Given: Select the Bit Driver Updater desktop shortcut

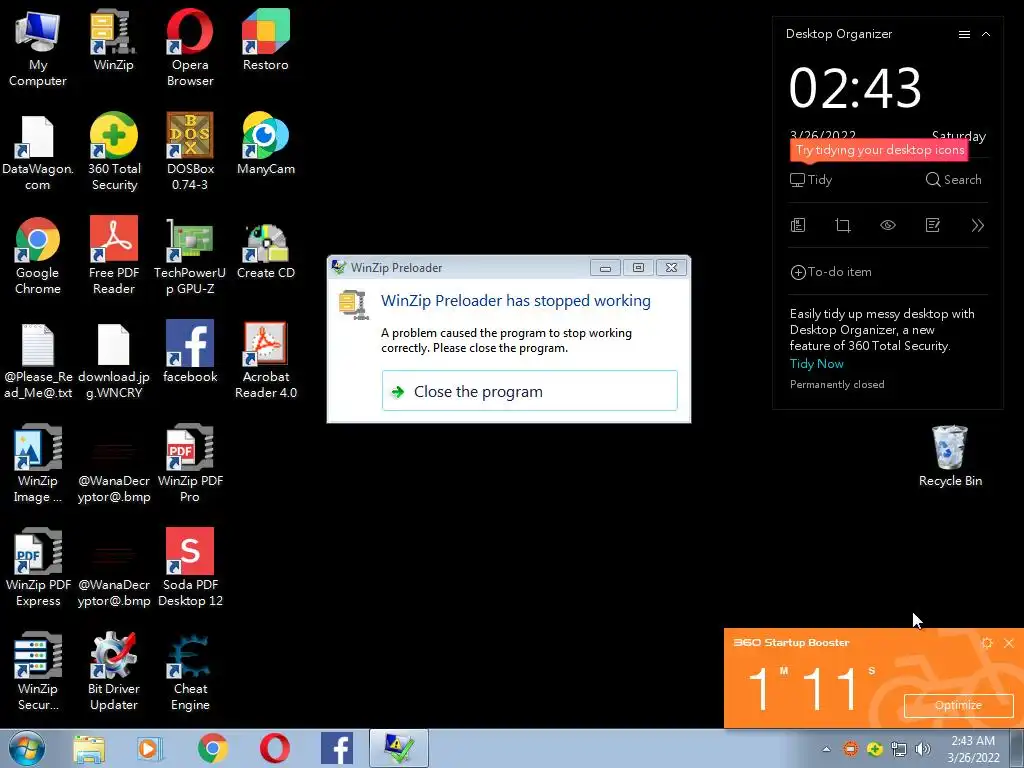Looking at the screenshot, I should [x=114, y=671].
